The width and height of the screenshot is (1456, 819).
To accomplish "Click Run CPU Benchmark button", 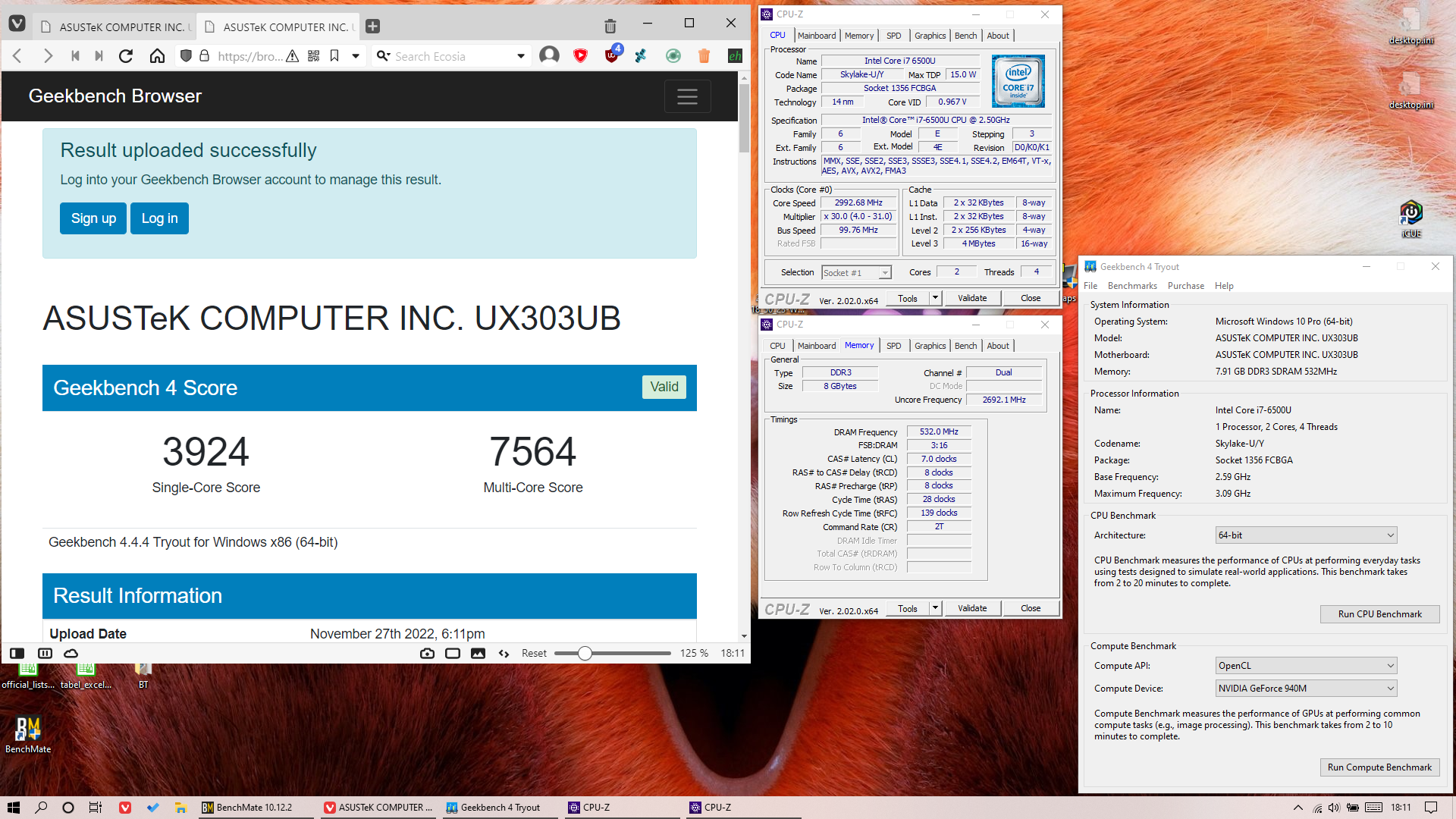I will 1379,614.
